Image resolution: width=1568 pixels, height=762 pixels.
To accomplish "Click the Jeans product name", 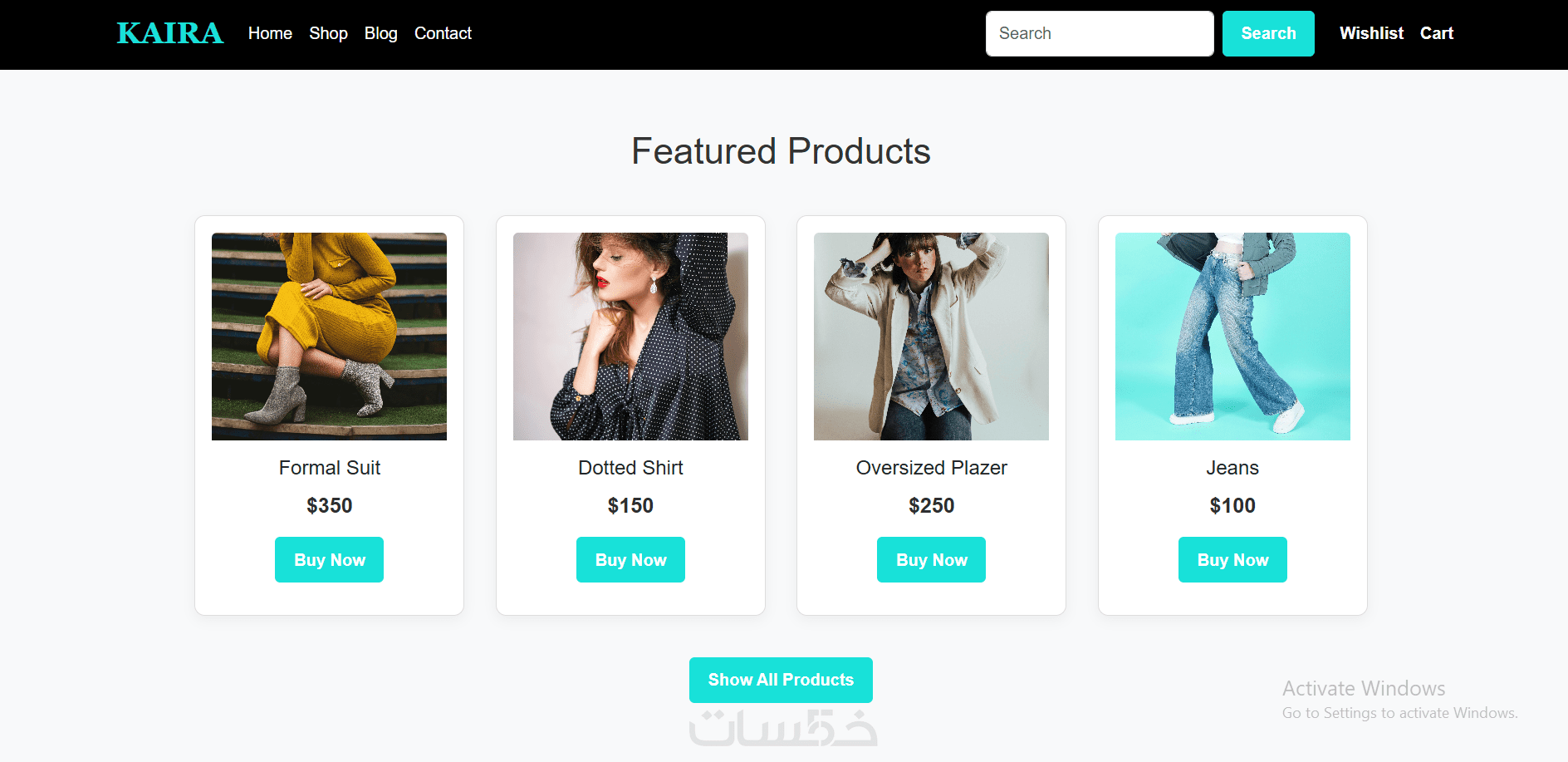I will (1232, 468).
